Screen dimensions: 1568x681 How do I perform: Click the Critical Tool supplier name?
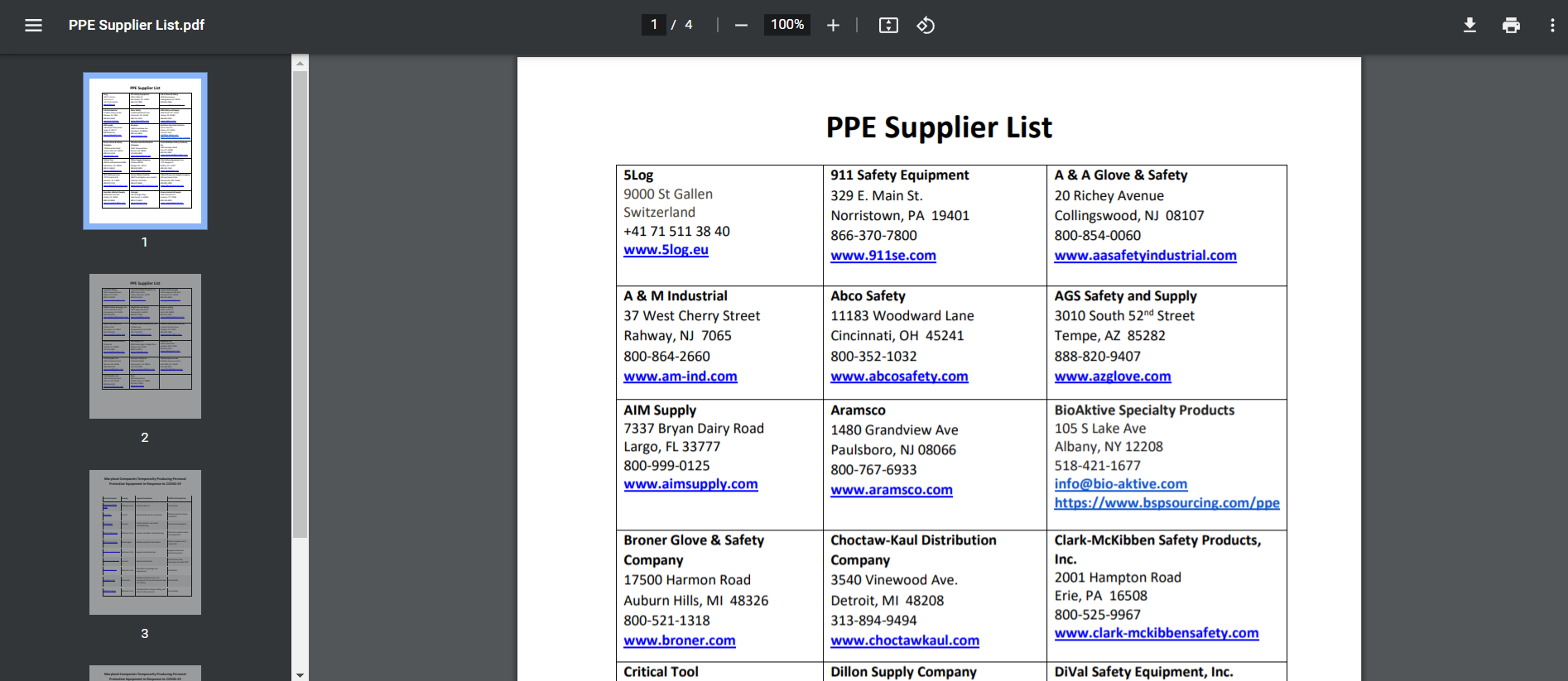click(661, 672)
